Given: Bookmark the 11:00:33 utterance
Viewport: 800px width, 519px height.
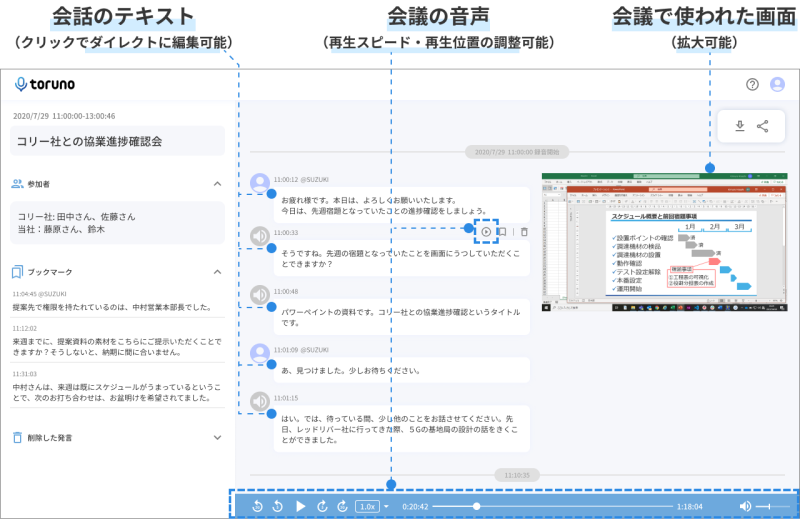Looking at the screenshot, I should (x=503, y=232).
